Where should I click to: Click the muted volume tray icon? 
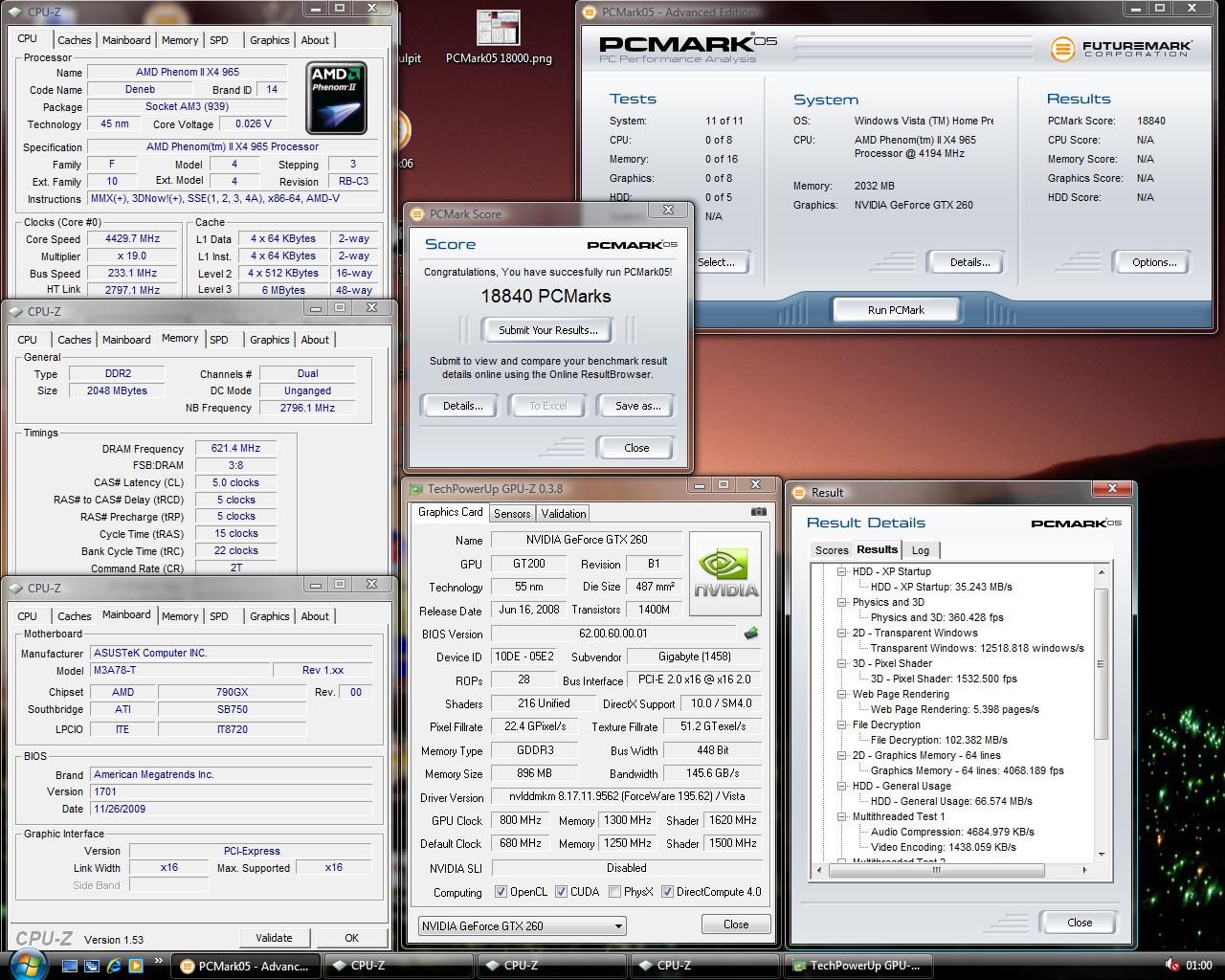coord(1171,966)
